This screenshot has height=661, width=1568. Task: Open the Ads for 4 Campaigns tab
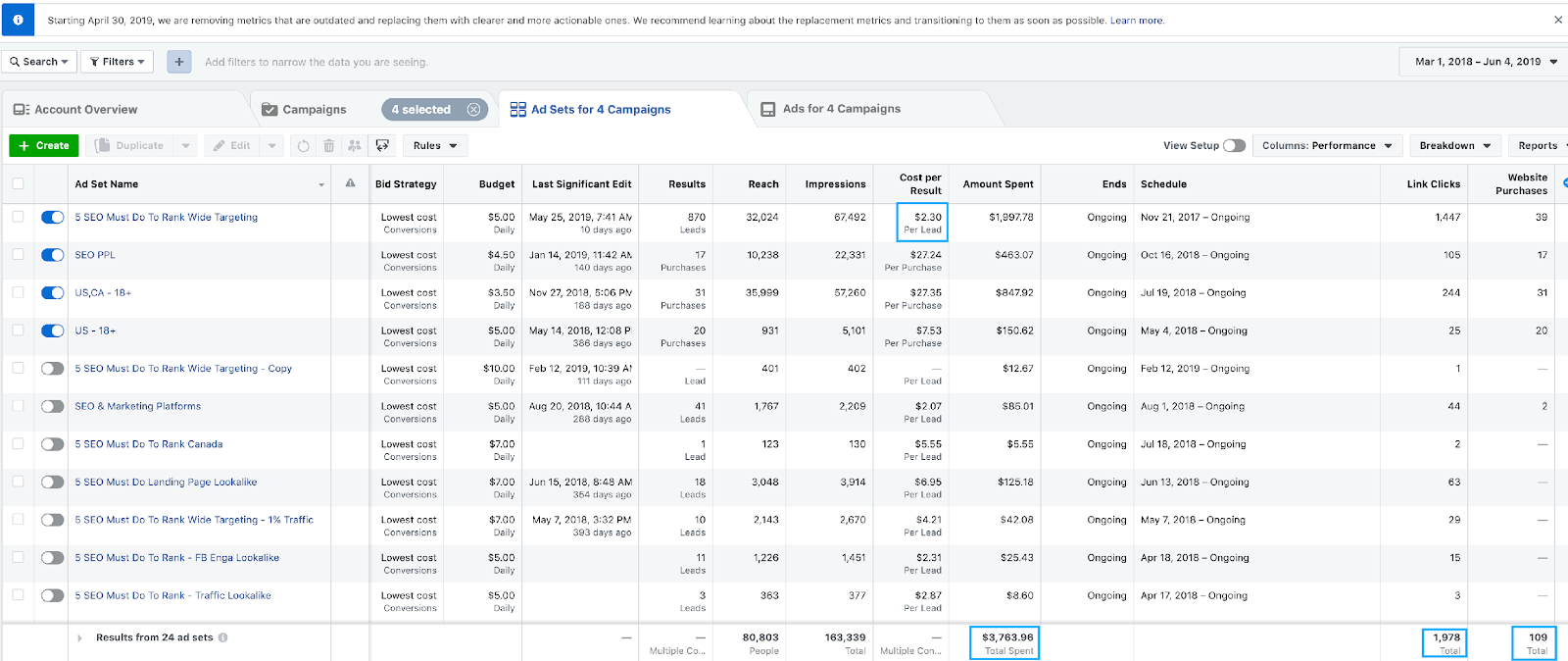pos(841,109)
